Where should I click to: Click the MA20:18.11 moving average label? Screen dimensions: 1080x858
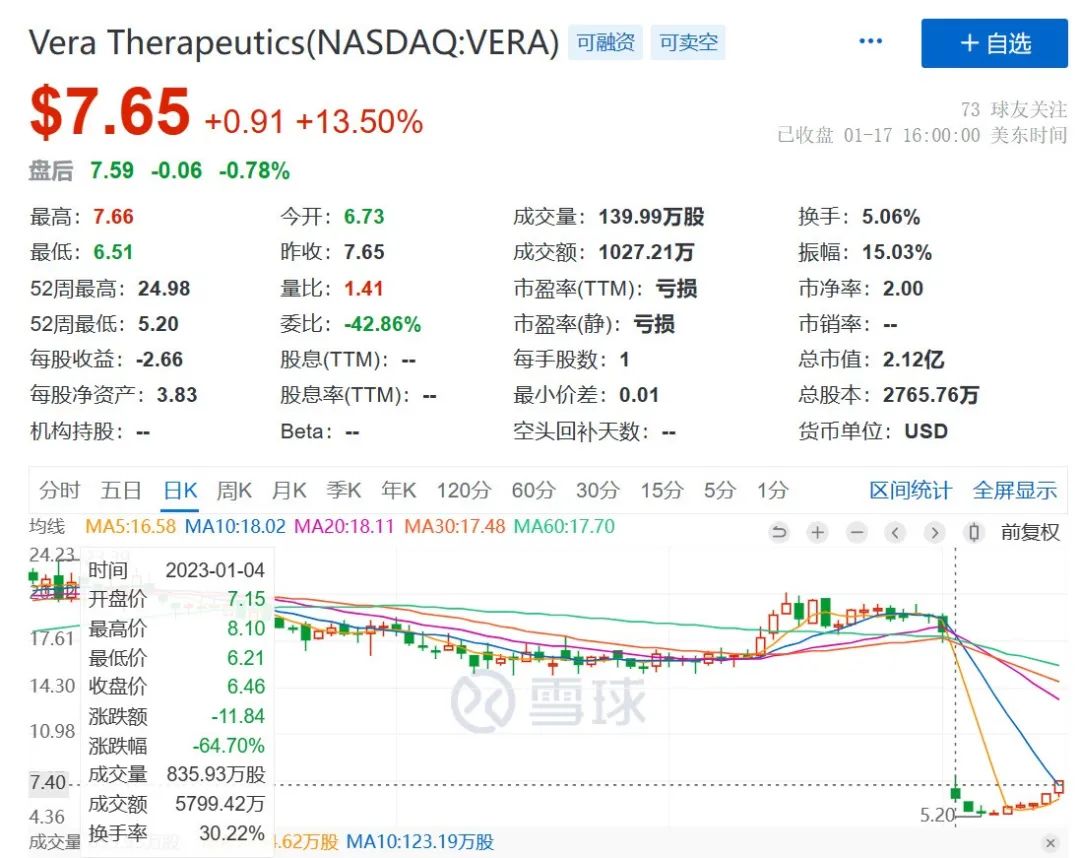pyautogui.click(x=344, y=527)
